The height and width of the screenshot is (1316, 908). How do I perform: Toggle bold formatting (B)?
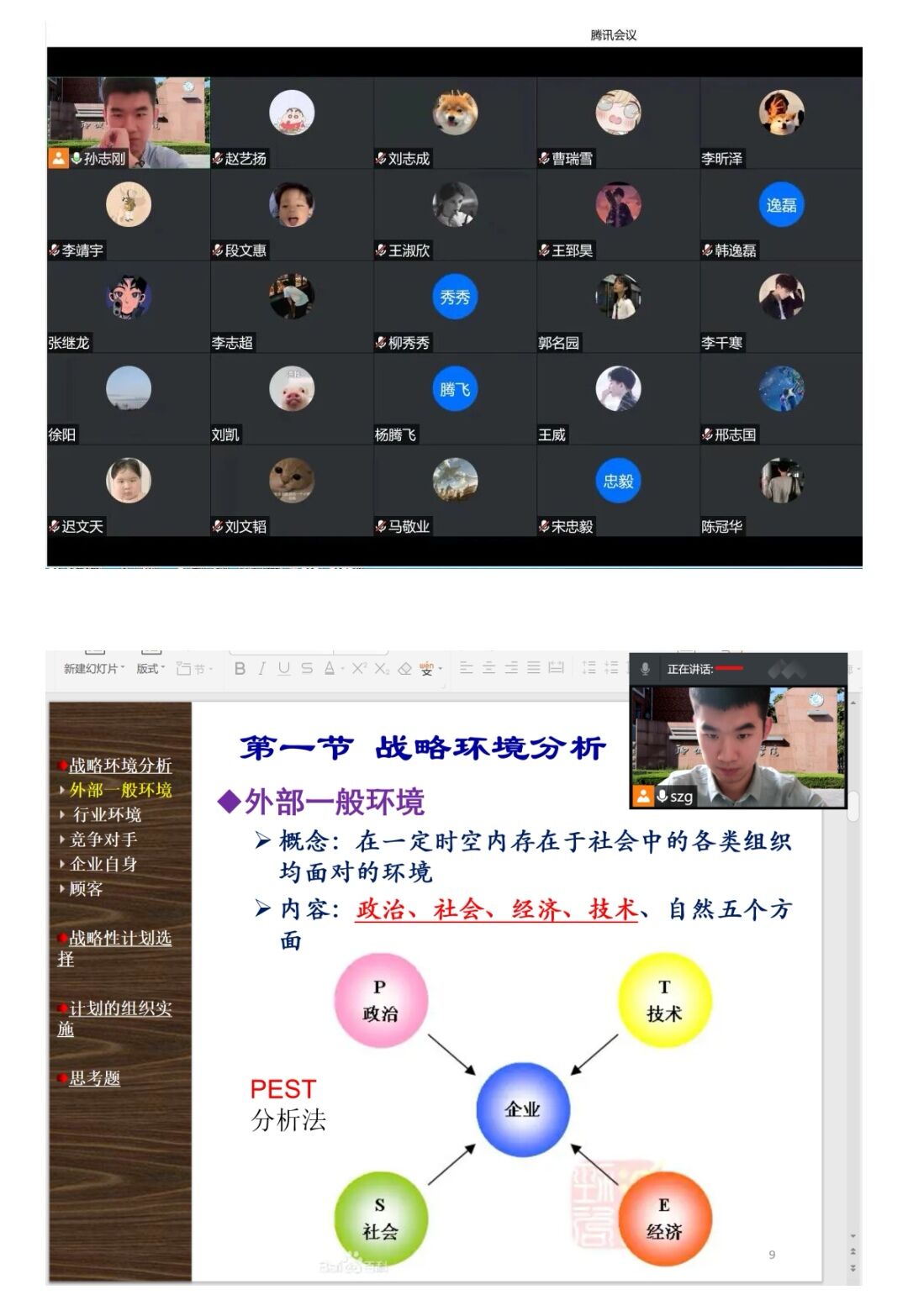coord(240,669)
